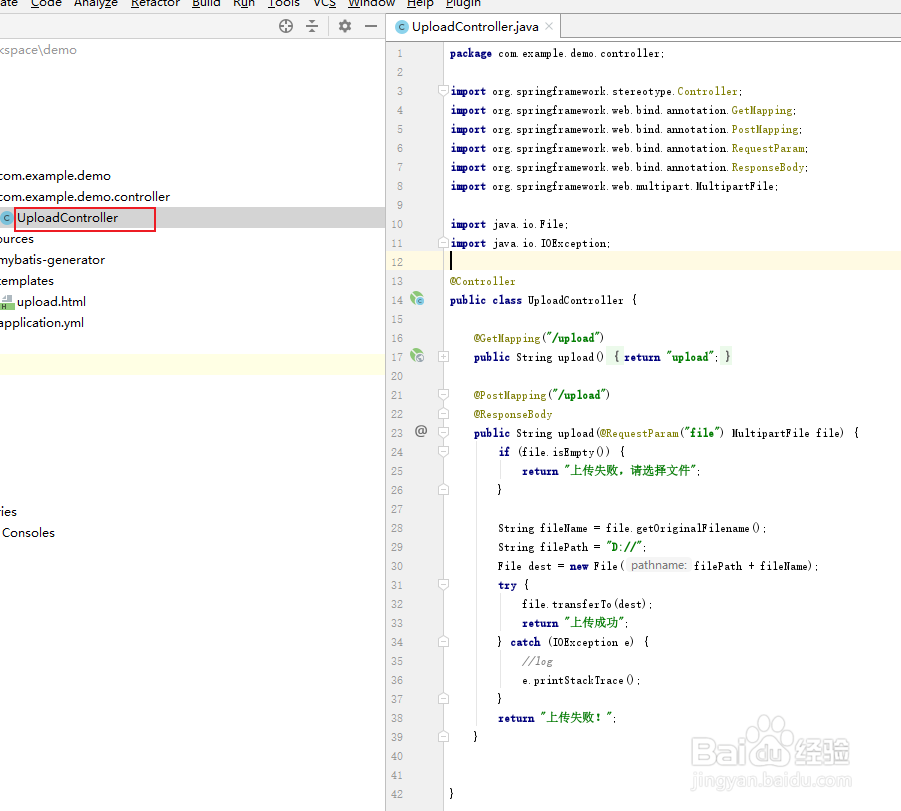Select the Scroll from Source crosshair icon
901x811 pixels.
[286, 26]
